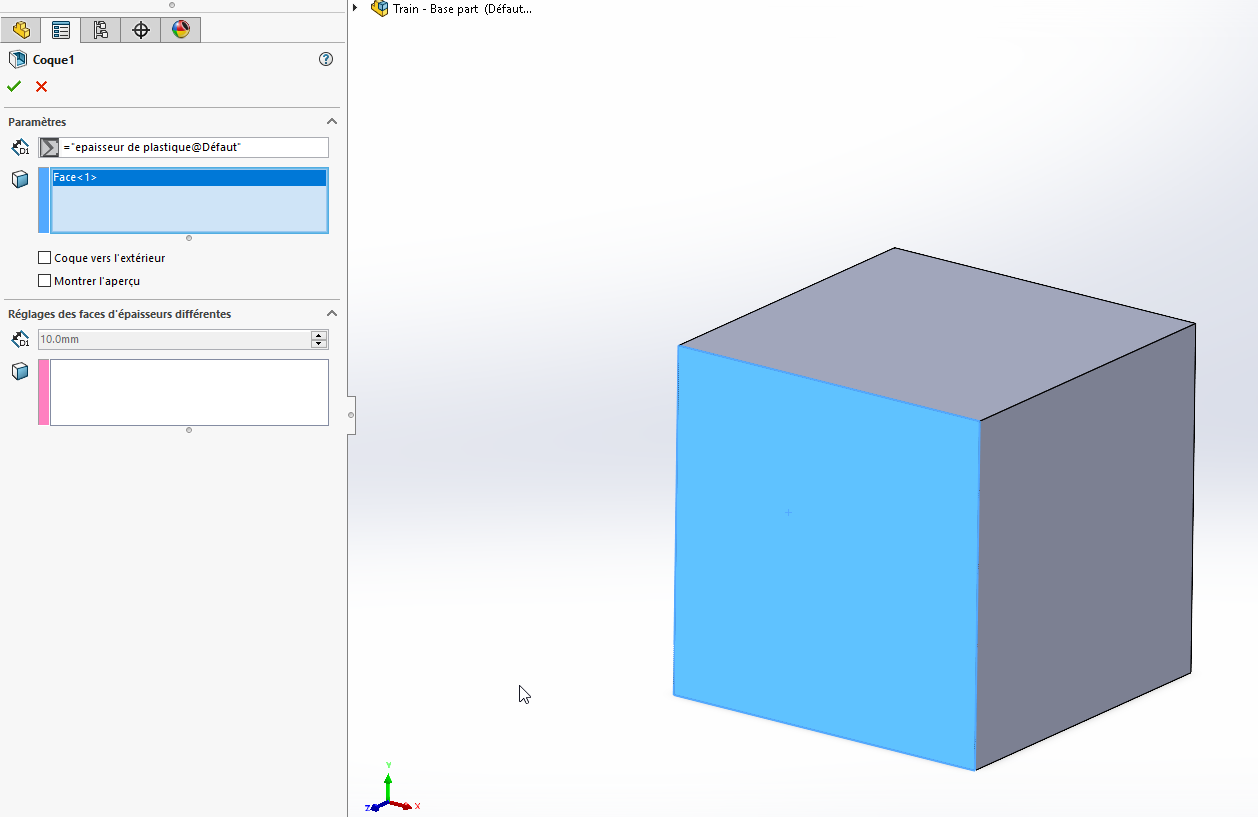The height and width of the screenshot is (817, 1258).
Task: Click the epaisseur de plastique thickness field
Action: click(193, 147)
